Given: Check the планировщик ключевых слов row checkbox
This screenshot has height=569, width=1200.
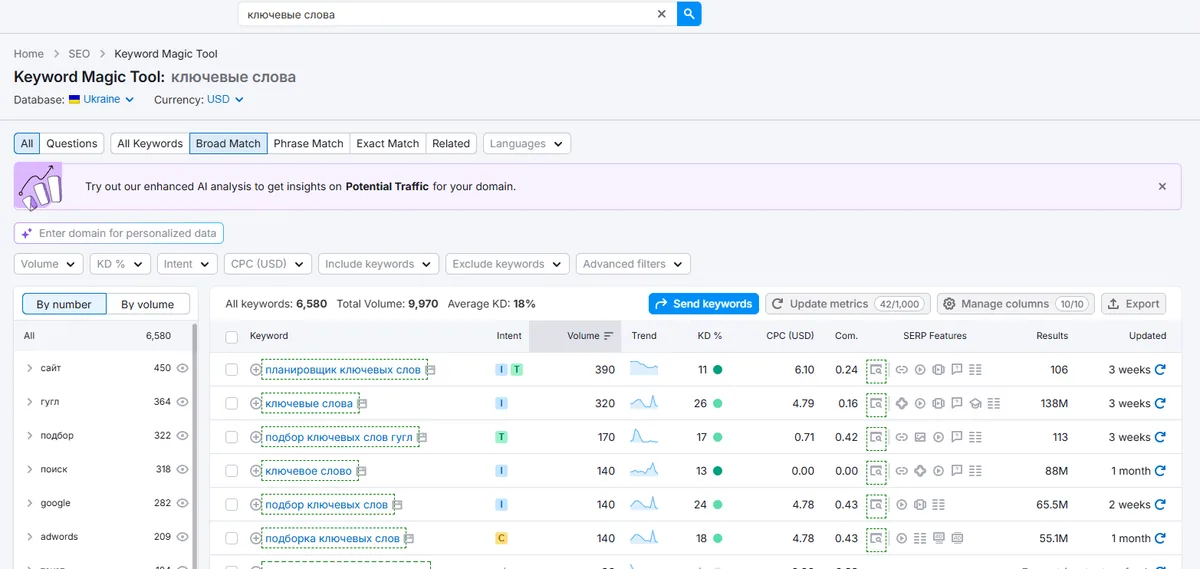Looking at the screenshot, I should (232, 370).
